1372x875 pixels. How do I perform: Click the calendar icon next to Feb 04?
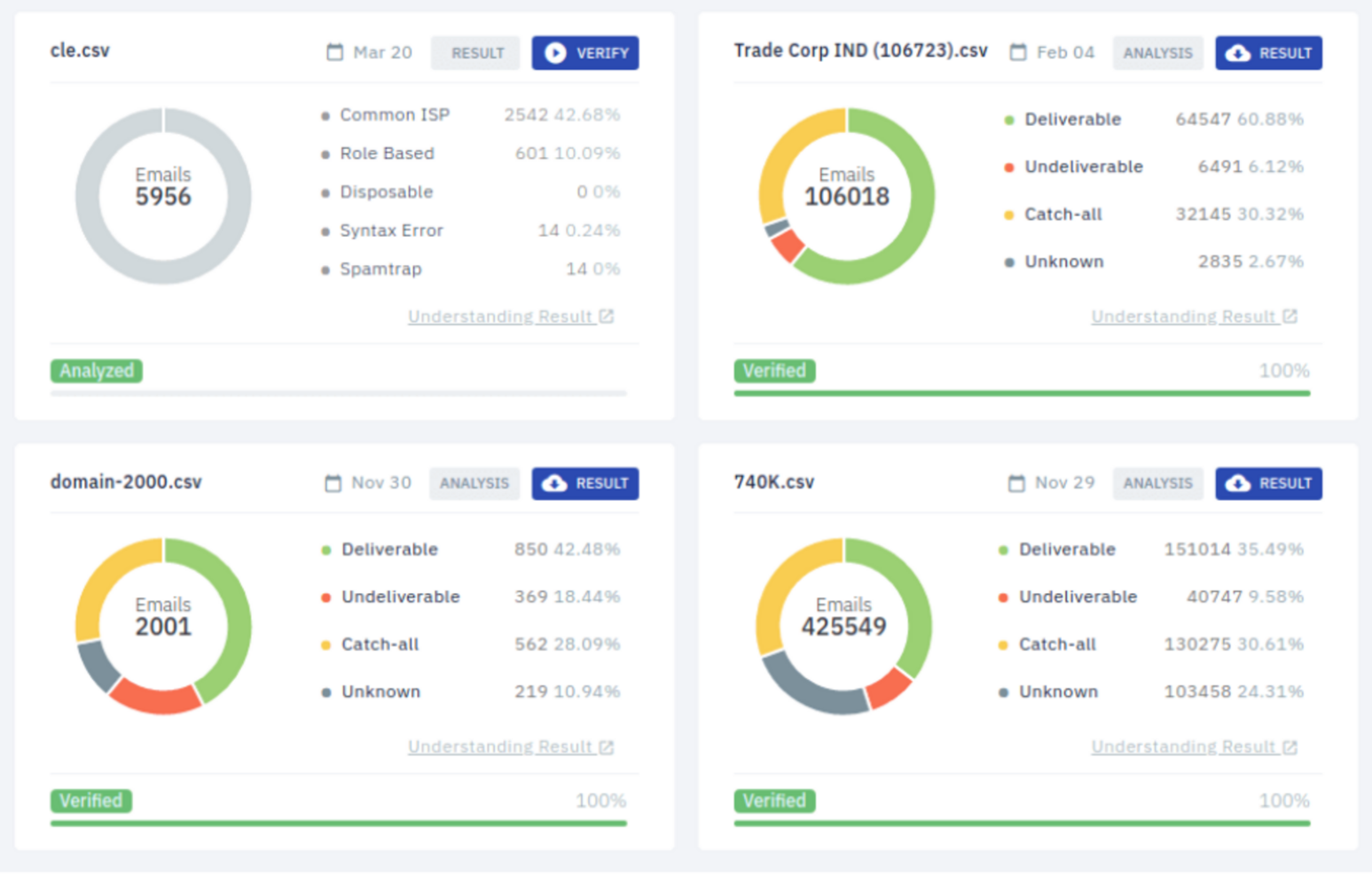point(1017,51)
